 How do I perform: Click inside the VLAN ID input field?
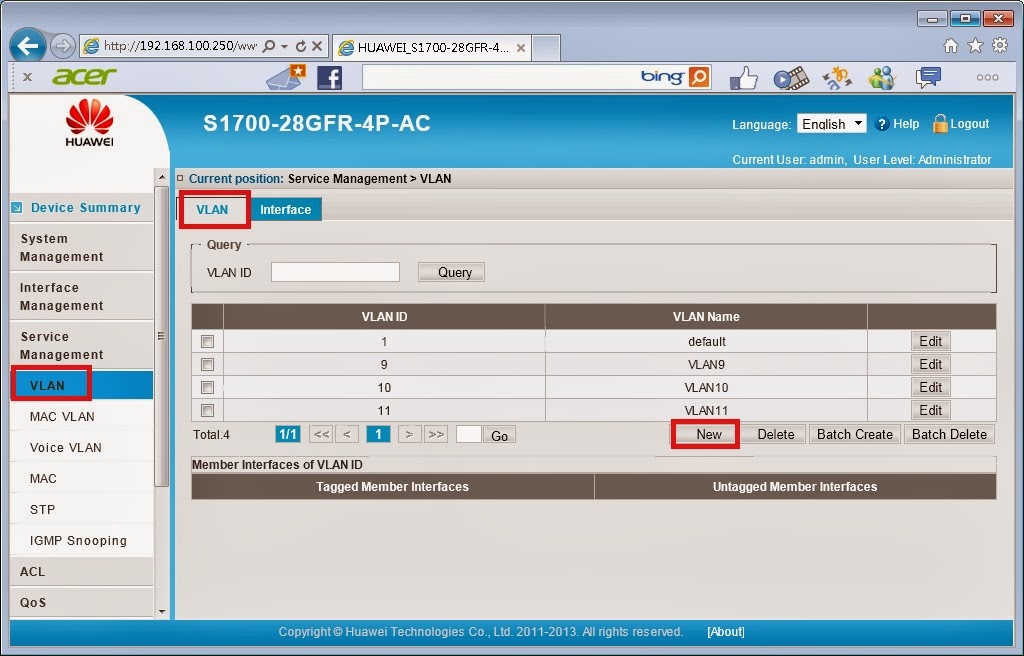click(335, 271)
